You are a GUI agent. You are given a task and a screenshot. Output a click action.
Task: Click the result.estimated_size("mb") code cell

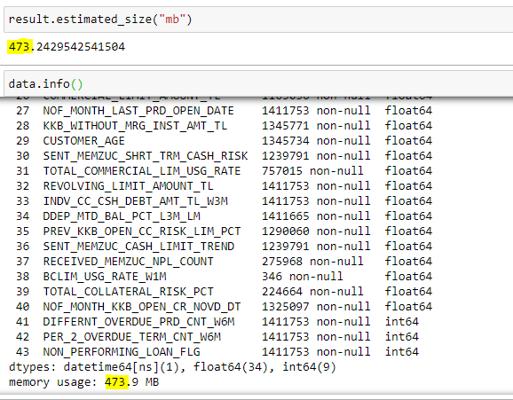click(258, 19)
